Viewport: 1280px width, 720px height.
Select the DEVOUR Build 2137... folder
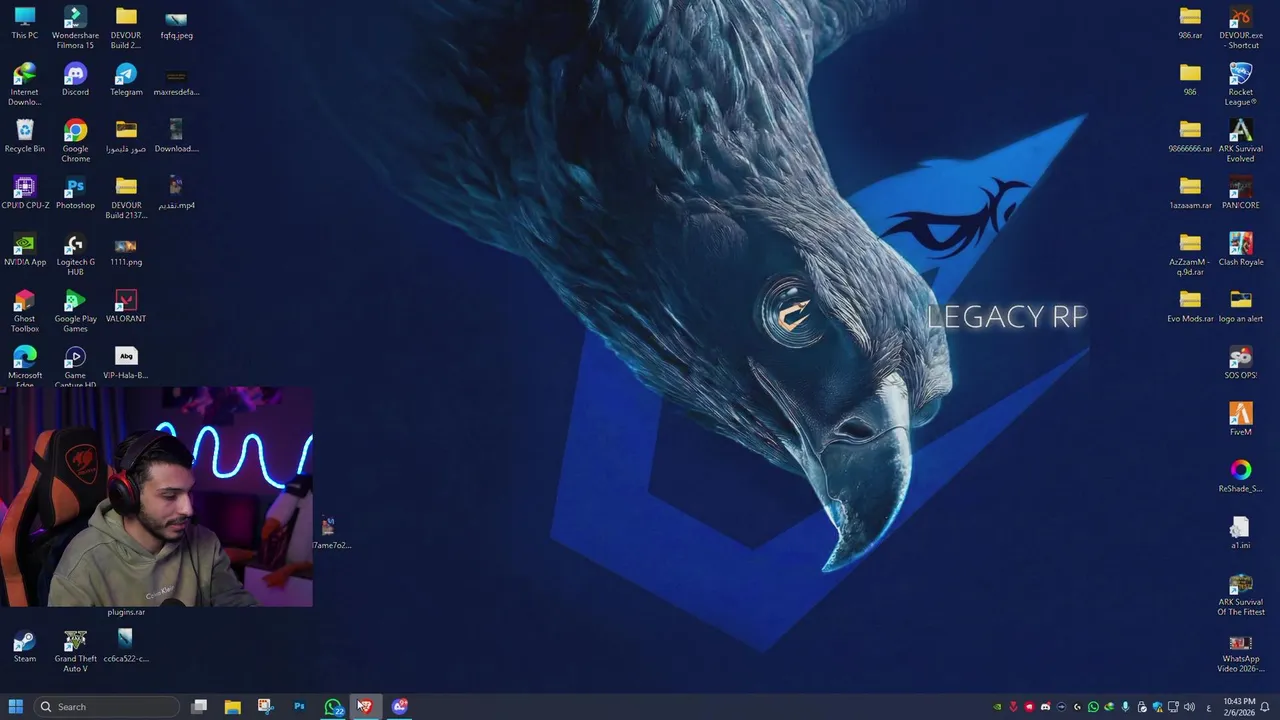126,199
